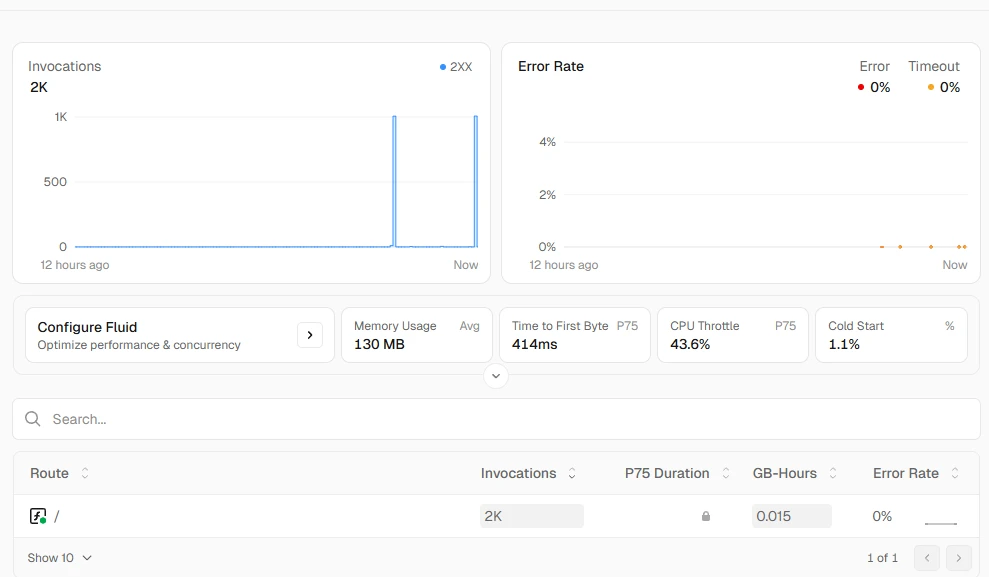Click the error rate sparkline in the / row
The image size is (989, 577).
point(941,521)
